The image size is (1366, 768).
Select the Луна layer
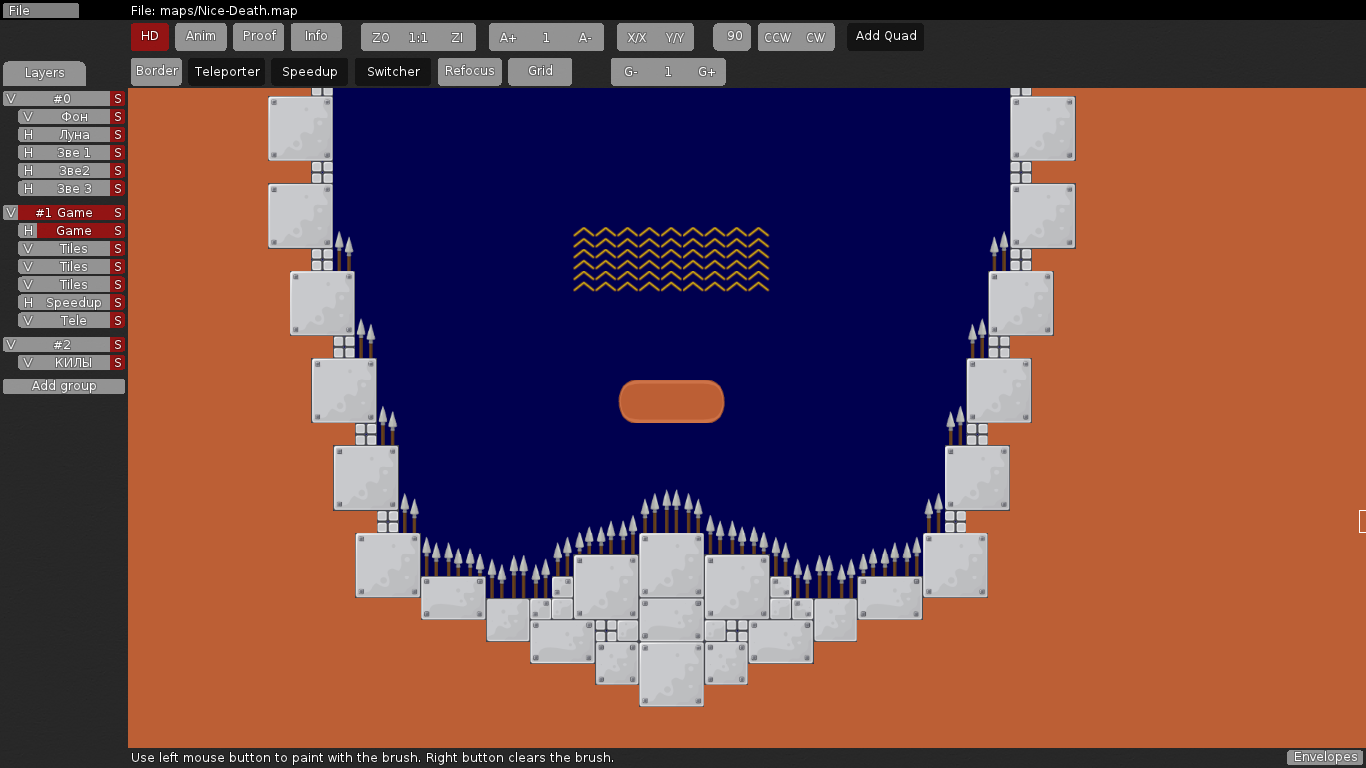(74, 135)
